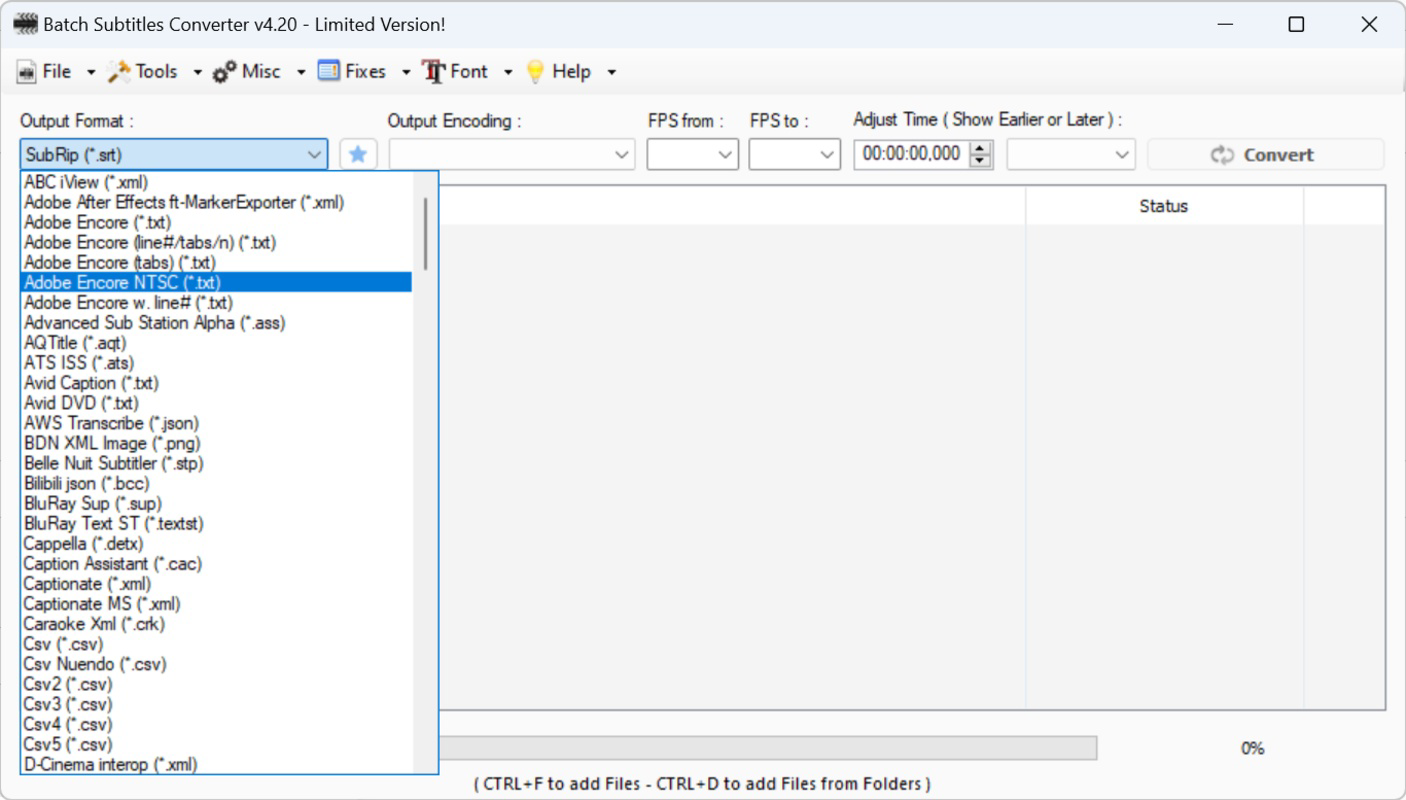Select Adobe Encore NTSC (*.txt)

[x=216, y=282]
